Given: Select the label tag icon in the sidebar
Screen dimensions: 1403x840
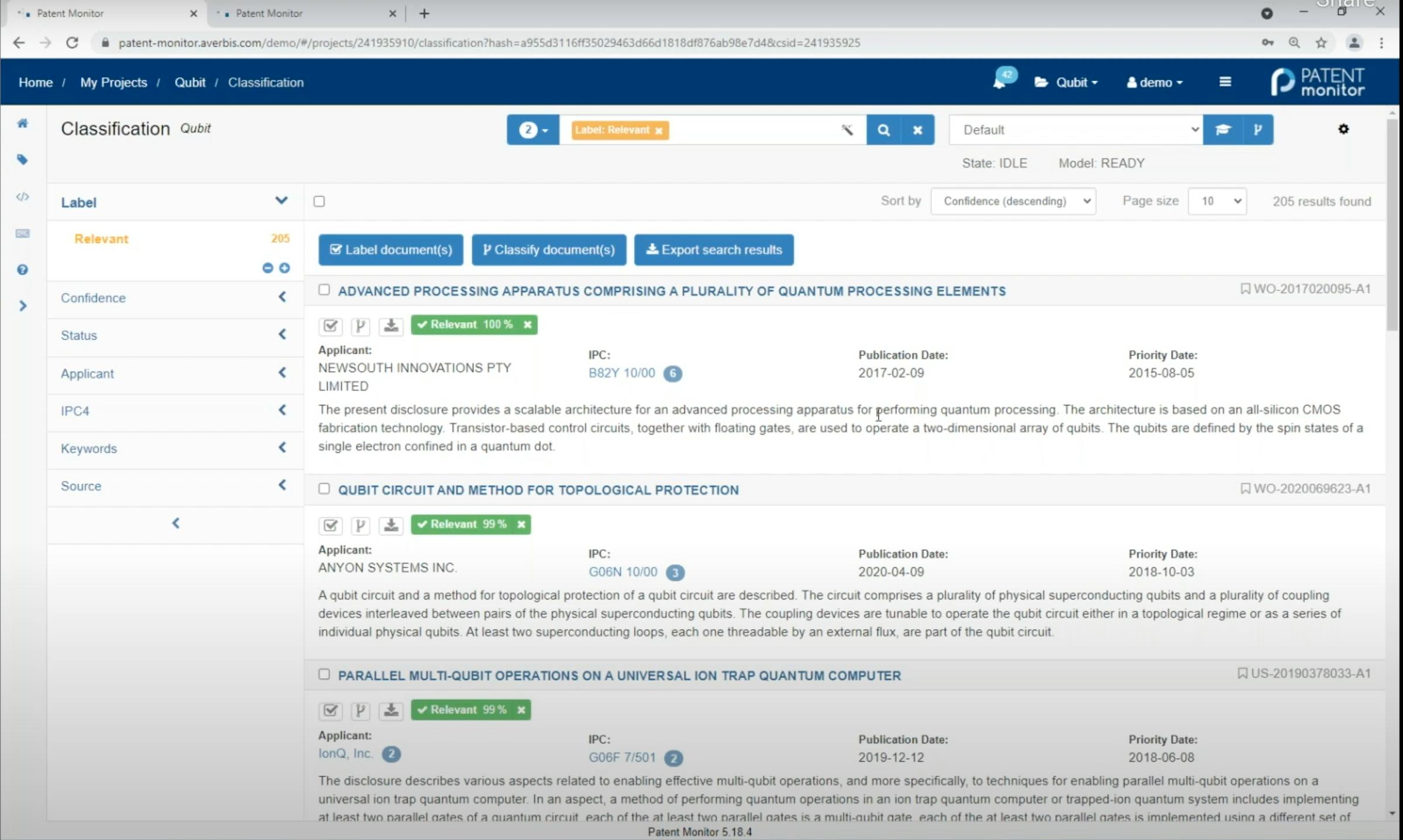Looking at the screenshot, I should pos(23,160).
